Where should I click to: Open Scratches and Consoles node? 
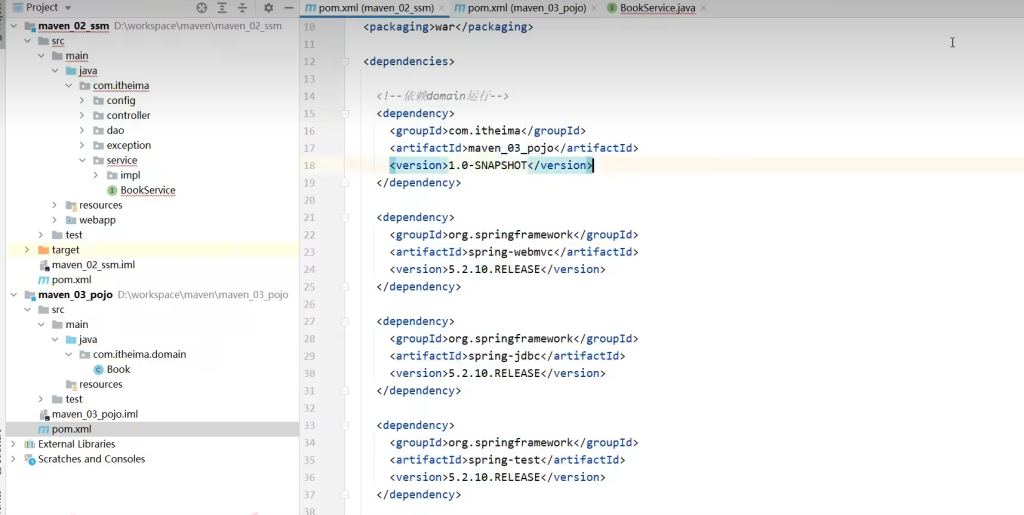91,459
